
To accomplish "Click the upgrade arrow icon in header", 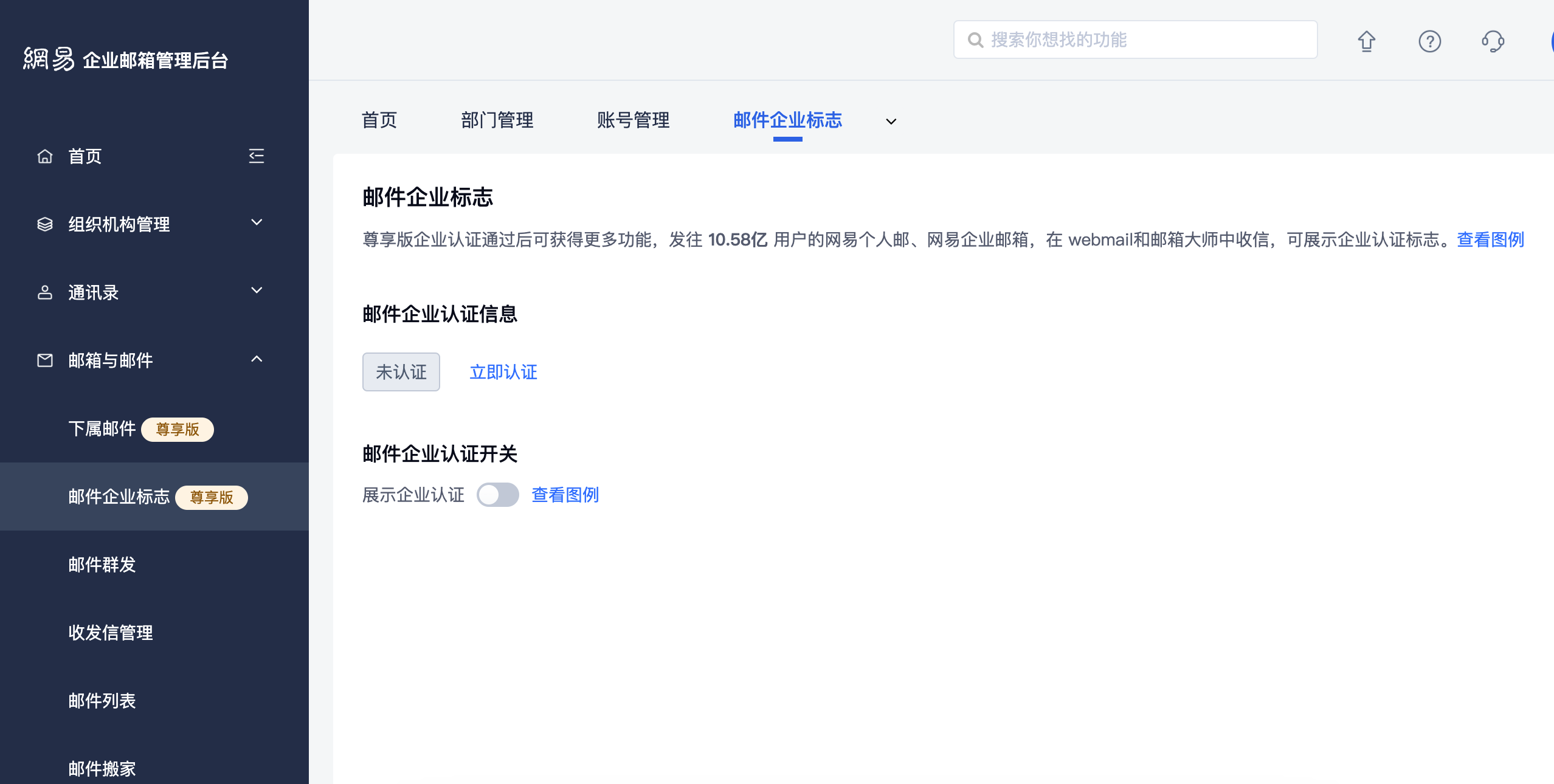I will [x=1367, y=41].
